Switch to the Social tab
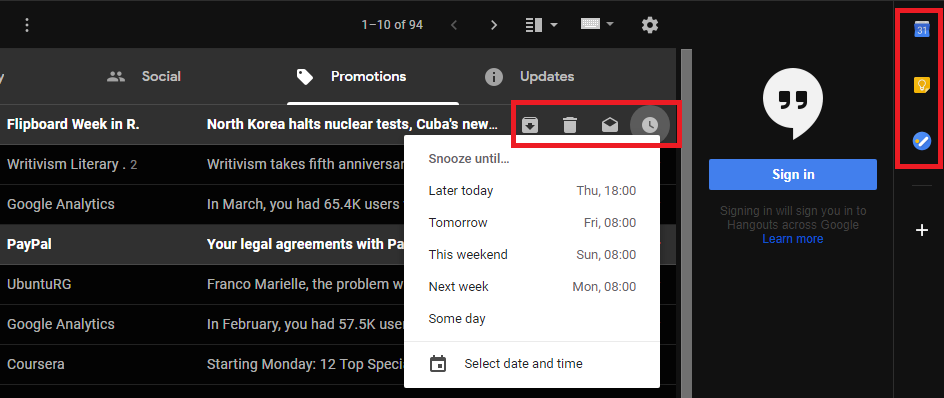 coord(144,76)
